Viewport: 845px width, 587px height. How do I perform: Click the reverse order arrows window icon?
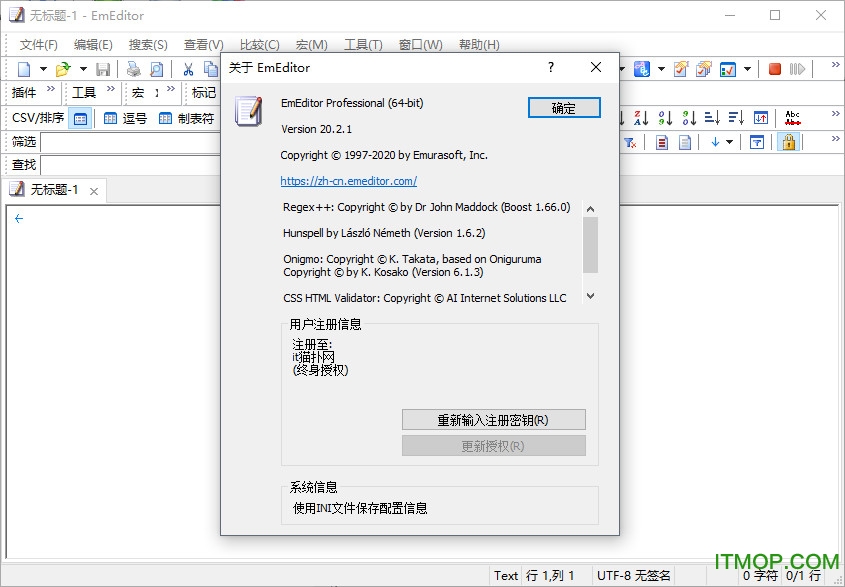click(x=761, y=117)
